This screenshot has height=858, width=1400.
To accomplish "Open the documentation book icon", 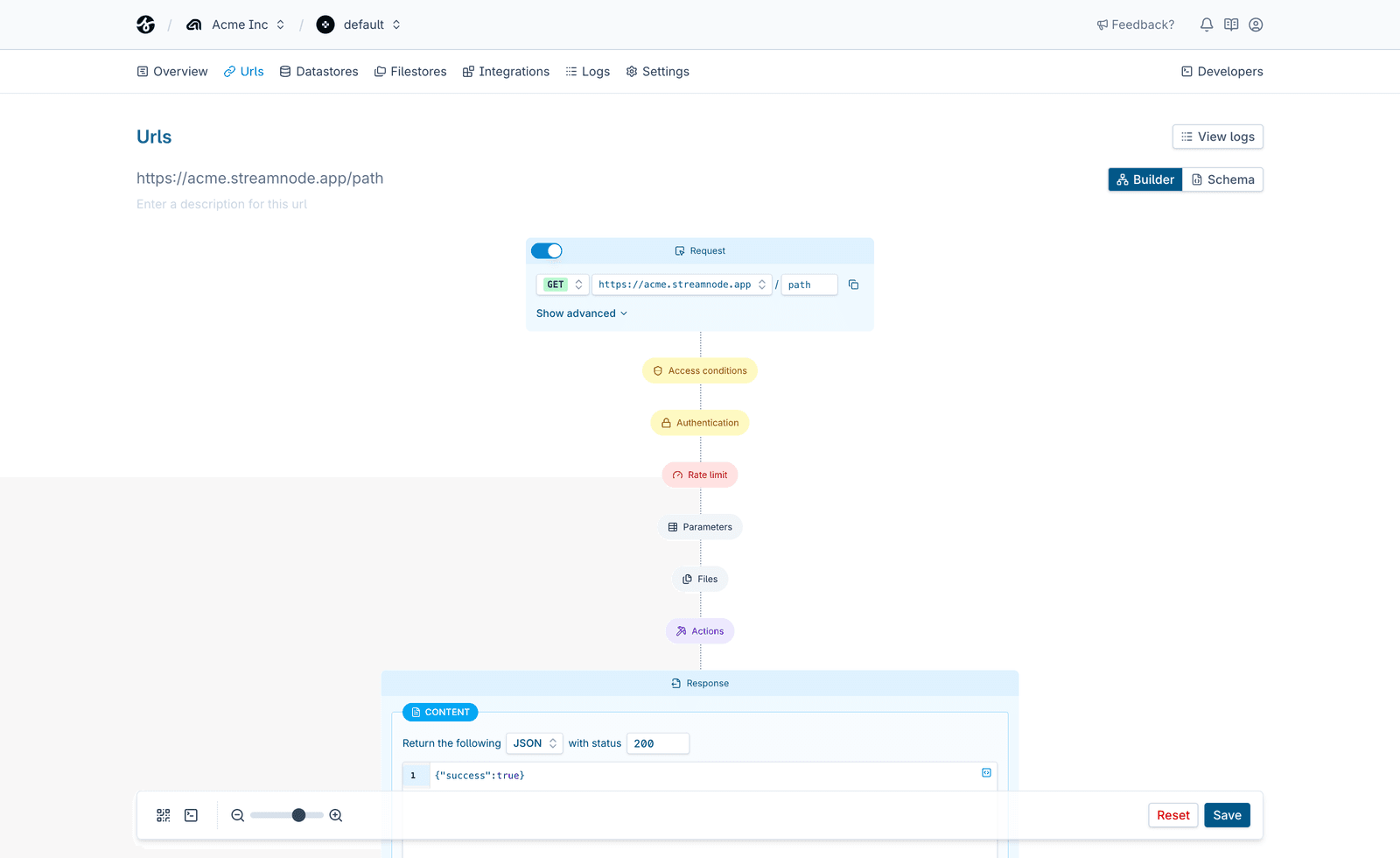I will (1231, 25).
